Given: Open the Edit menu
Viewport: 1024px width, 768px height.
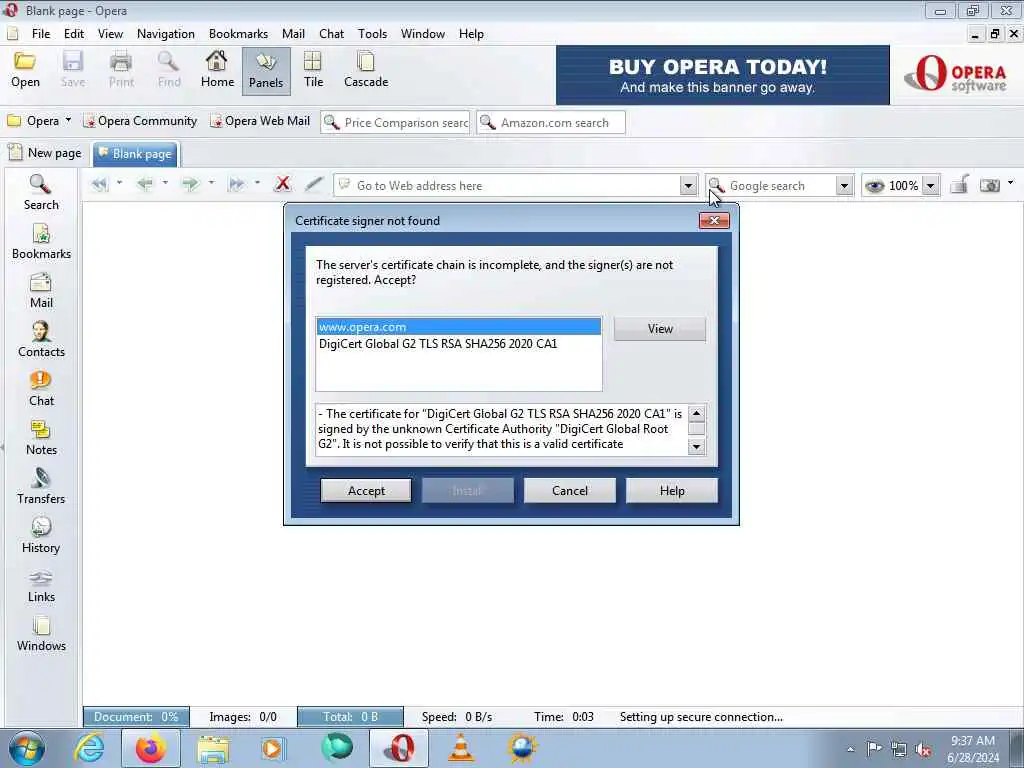Looking at the screenshot, I should click(74, 34).
